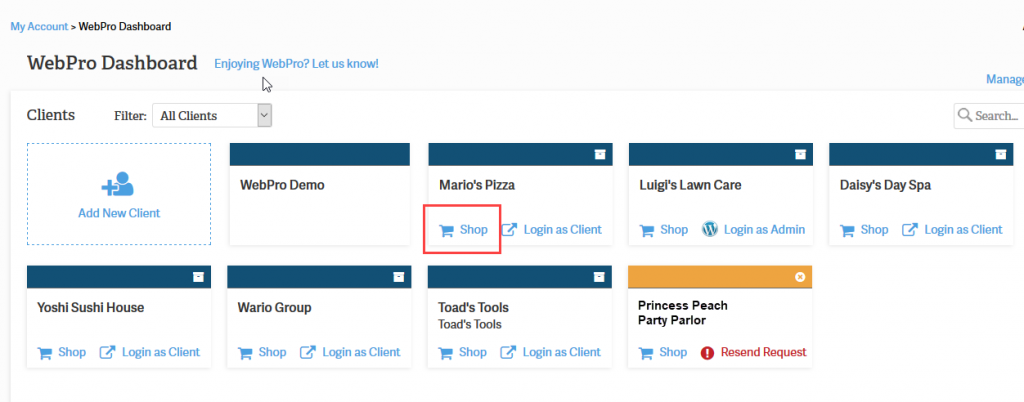Open Shop for Mario's Pizza
Image resolution: width=1024 pixels, height=402 pixels.
tap(464, 230)
